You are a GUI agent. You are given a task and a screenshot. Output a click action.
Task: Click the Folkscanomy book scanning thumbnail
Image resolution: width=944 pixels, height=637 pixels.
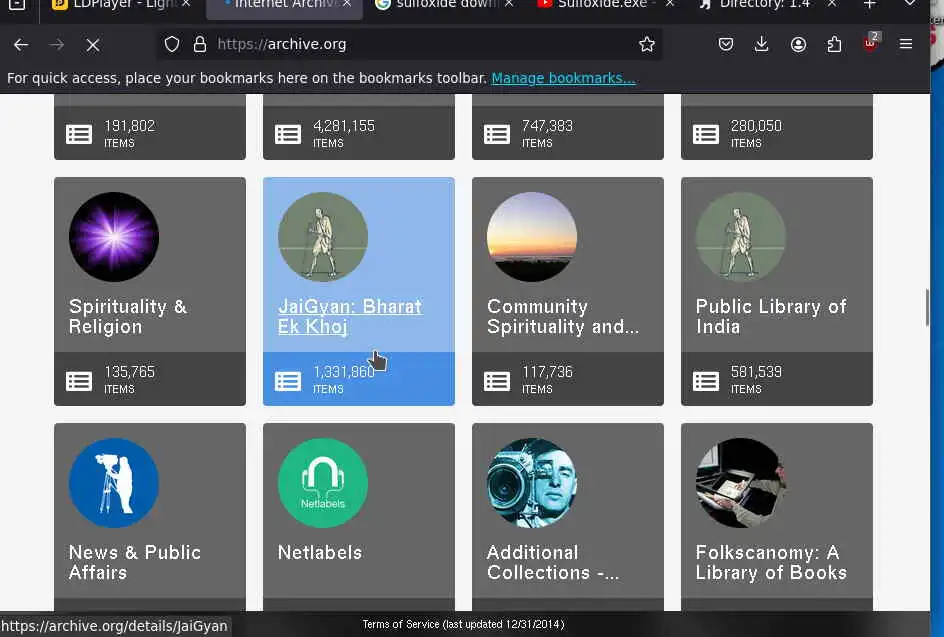tap(741, 483)
